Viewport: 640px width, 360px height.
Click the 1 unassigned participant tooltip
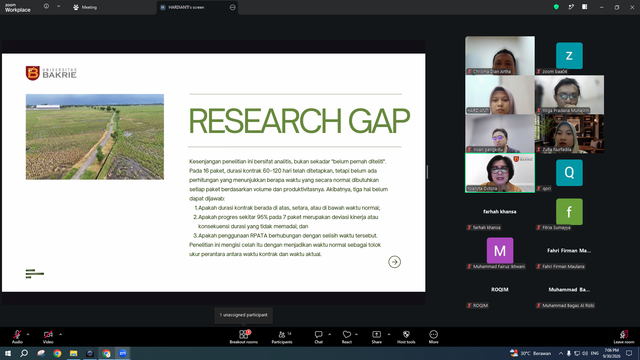tap(244, 315)
